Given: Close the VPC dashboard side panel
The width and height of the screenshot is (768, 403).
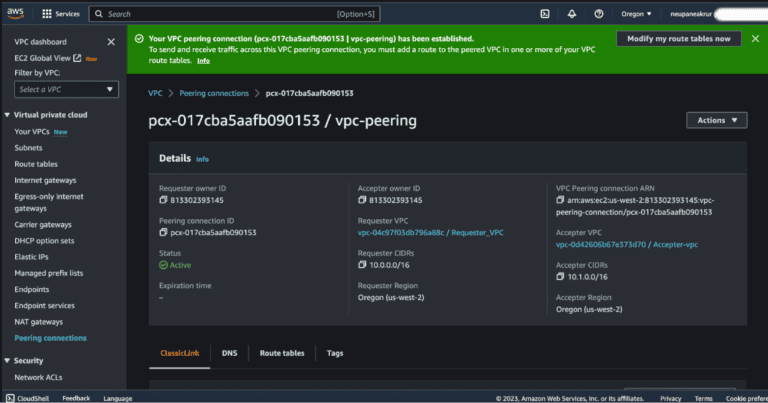Looking at the screenshot, I should tap(111, 42).
